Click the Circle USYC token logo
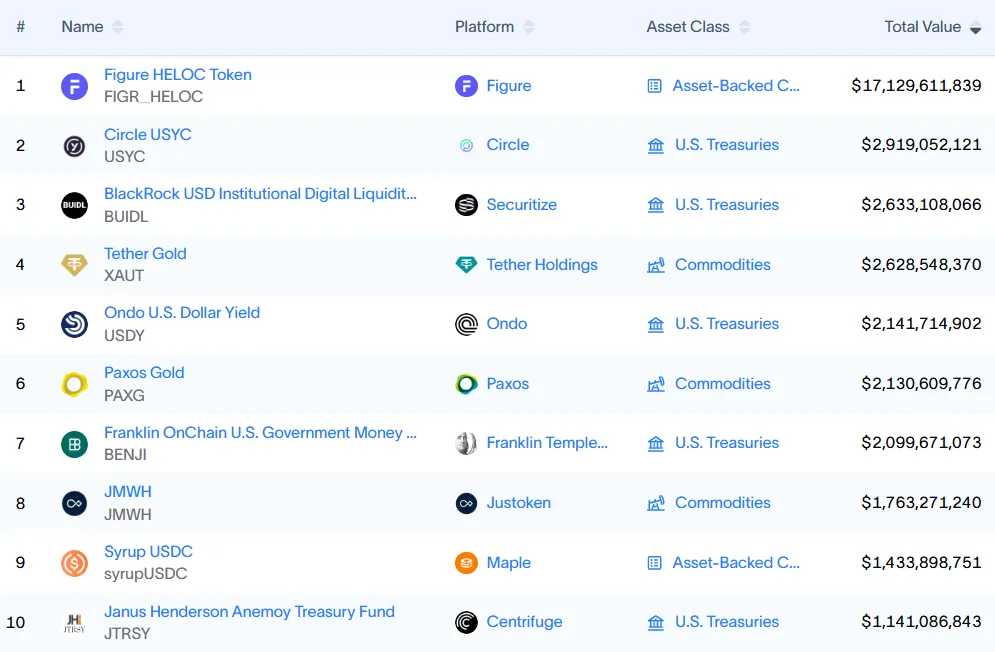 (x=74, y=146)
